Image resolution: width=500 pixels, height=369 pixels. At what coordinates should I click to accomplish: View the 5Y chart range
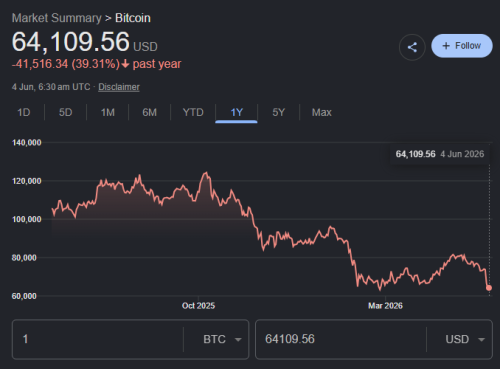click(x=279, y=112)
